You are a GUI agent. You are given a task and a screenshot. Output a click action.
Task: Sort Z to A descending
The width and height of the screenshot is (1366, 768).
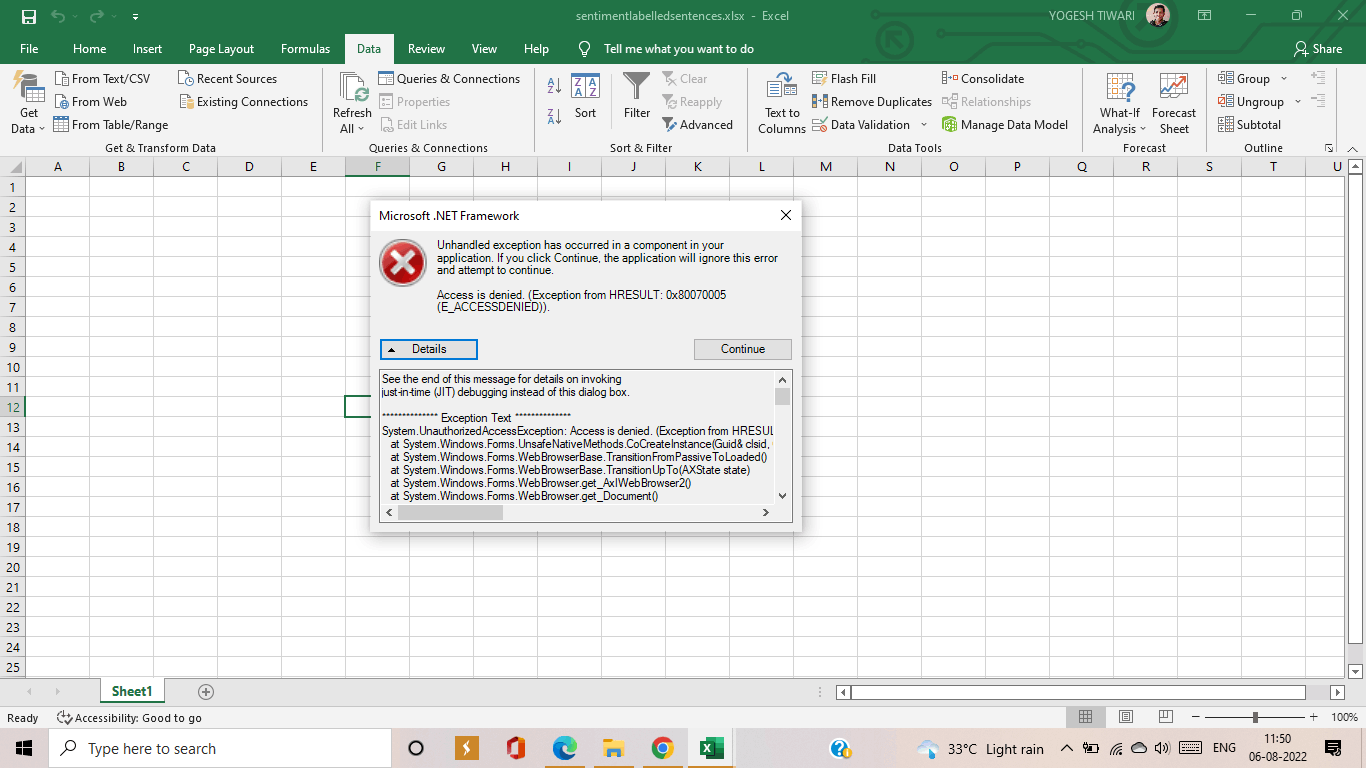tap(554, 117)
